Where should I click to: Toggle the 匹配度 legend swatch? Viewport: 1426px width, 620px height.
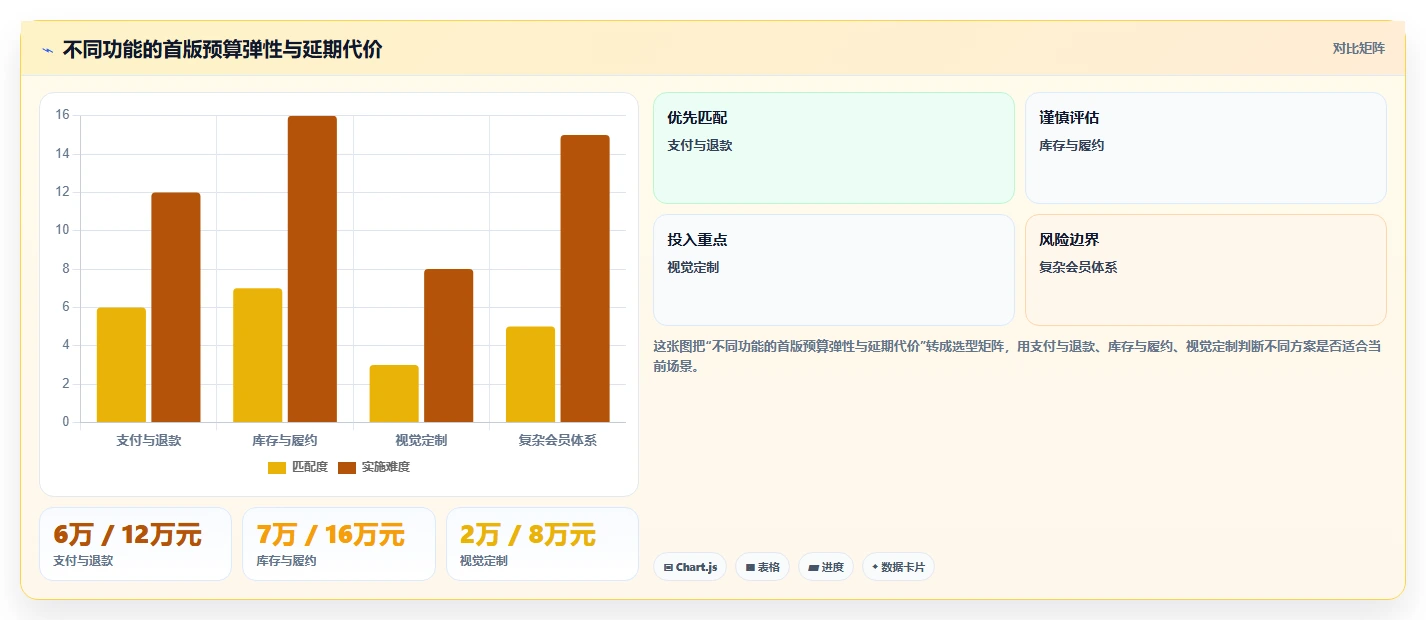point(277,468)
